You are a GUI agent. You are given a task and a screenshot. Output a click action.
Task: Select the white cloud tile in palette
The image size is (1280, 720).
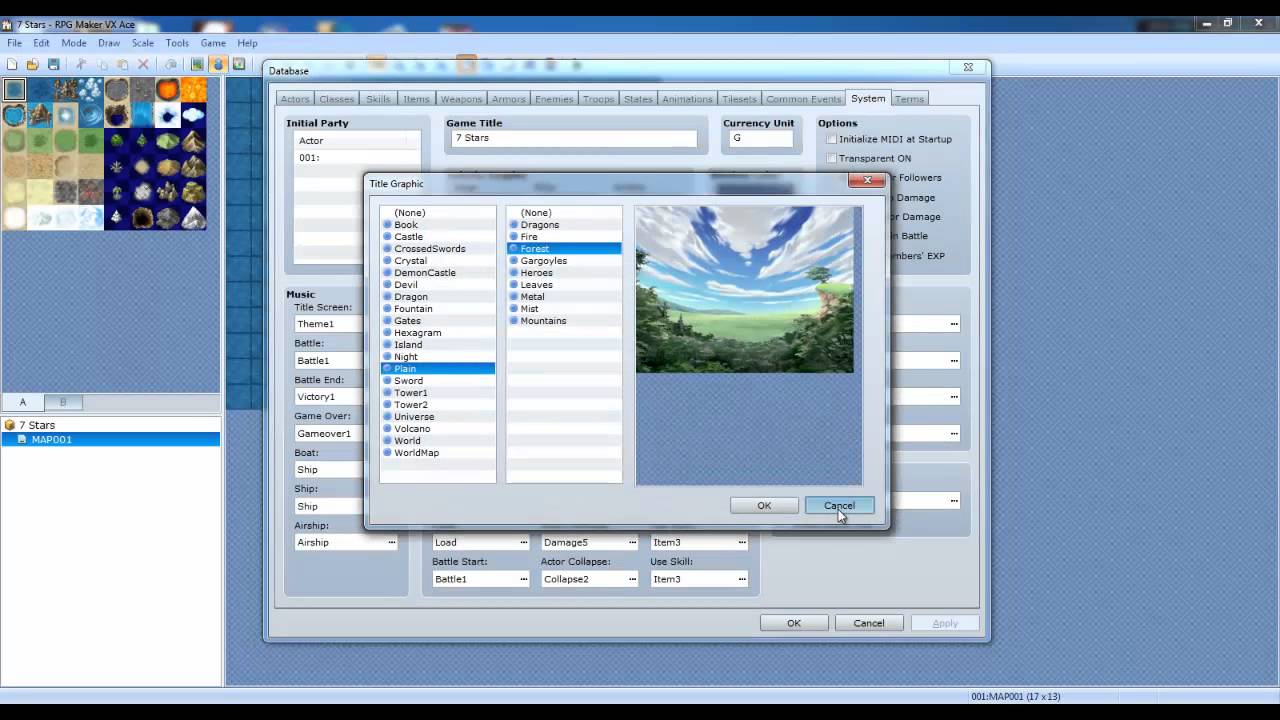194,116
